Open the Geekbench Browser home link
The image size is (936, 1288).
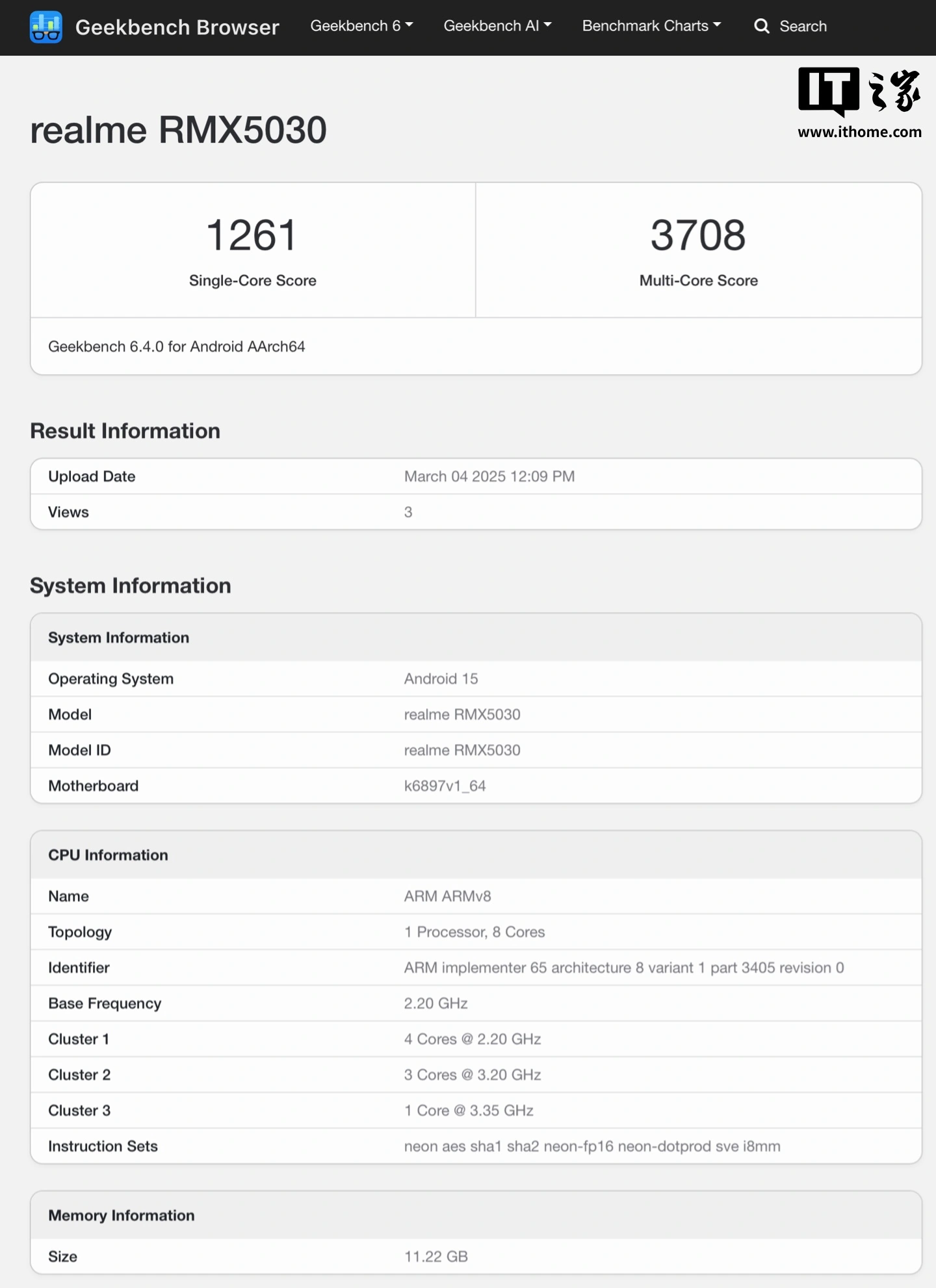[177, 27]
